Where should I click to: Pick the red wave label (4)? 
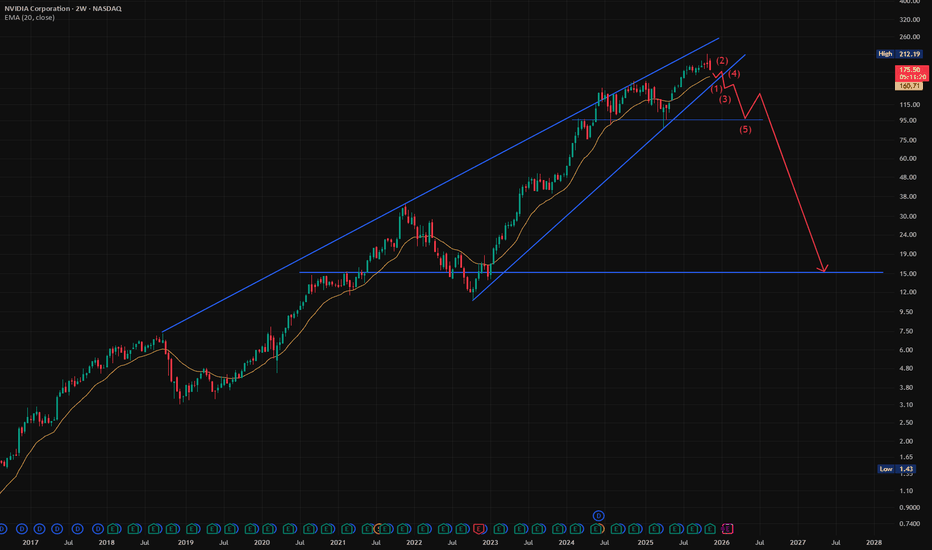coord(733,75)
